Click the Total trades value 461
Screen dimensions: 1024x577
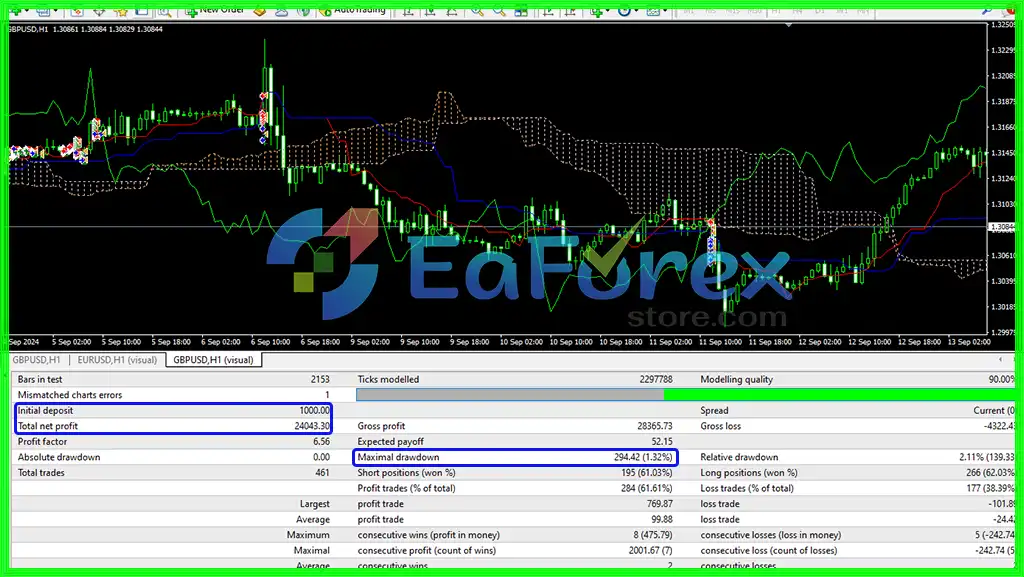[x=323, y=473]
